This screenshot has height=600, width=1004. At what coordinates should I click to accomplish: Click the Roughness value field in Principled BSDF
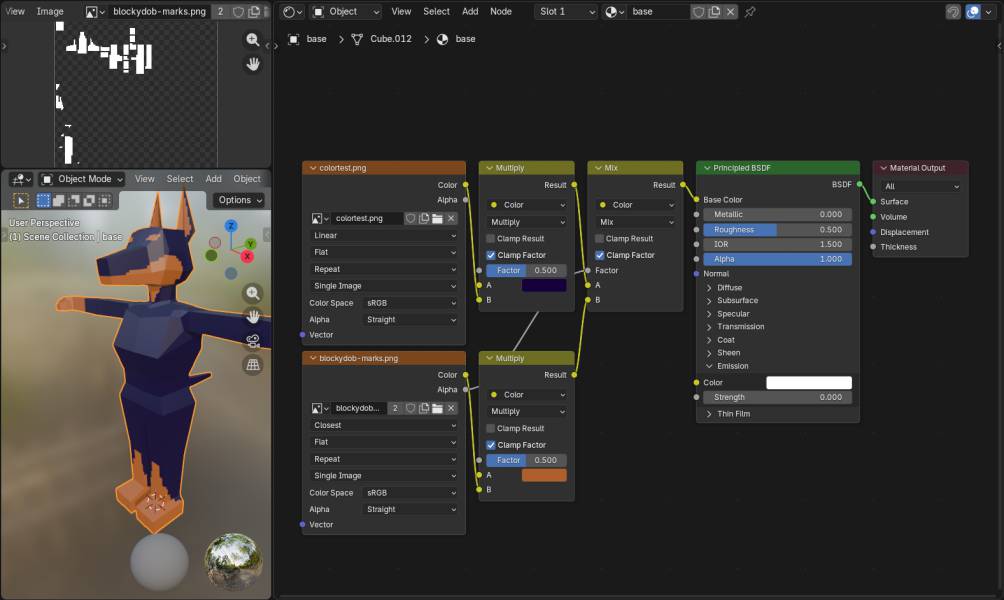tap(778, 229)
